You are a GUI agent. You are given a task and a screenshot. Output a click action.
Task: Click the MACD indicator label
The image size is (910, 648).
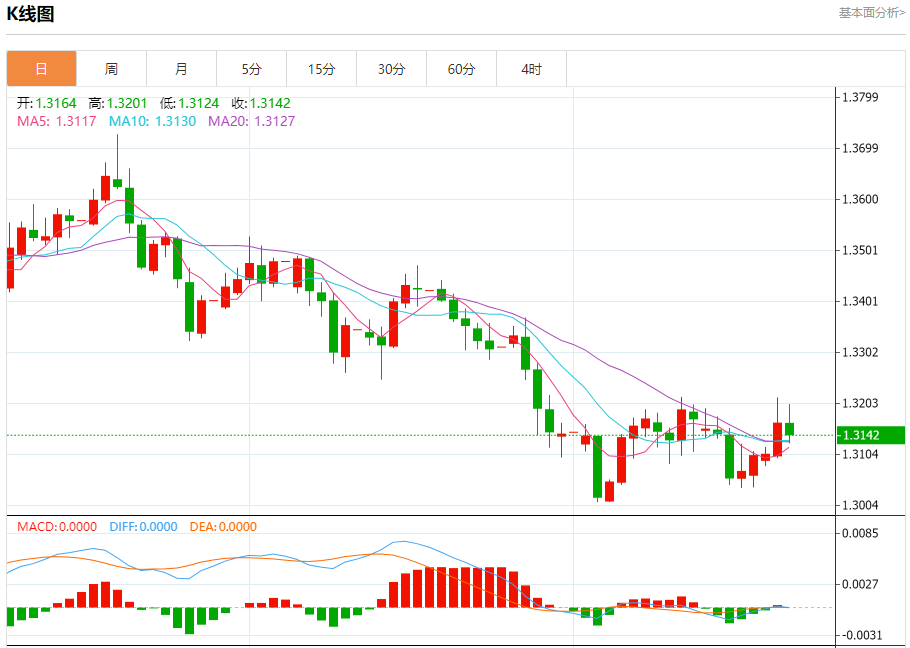57,526
